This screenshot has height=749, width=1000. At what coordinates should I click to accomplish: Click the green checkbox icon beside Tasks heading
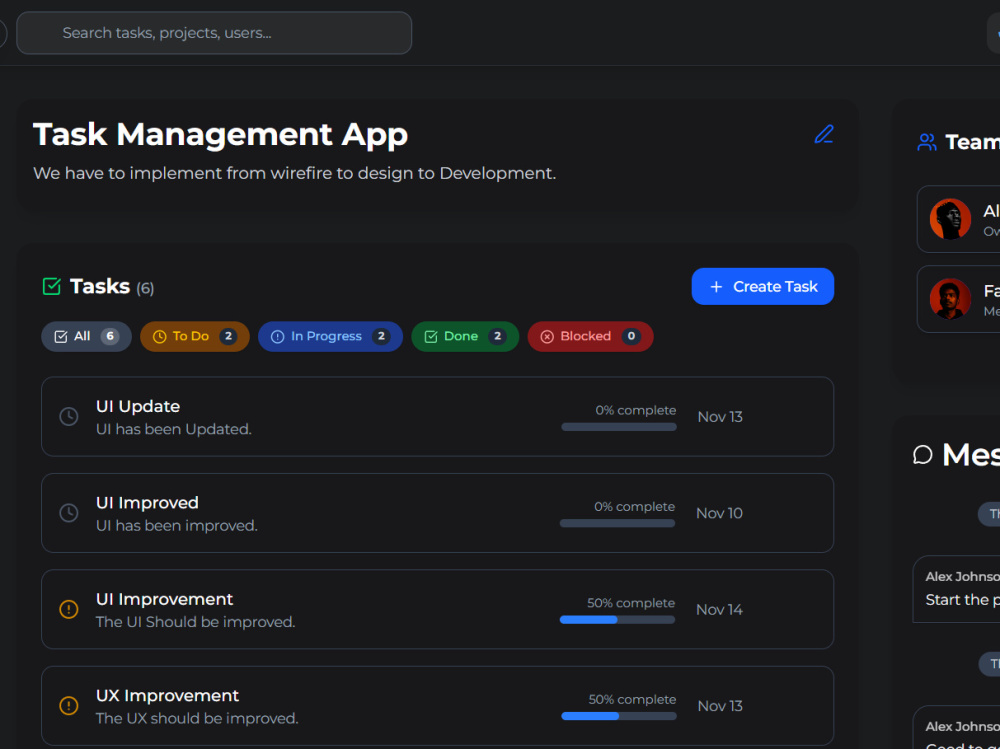coord(52,286)
